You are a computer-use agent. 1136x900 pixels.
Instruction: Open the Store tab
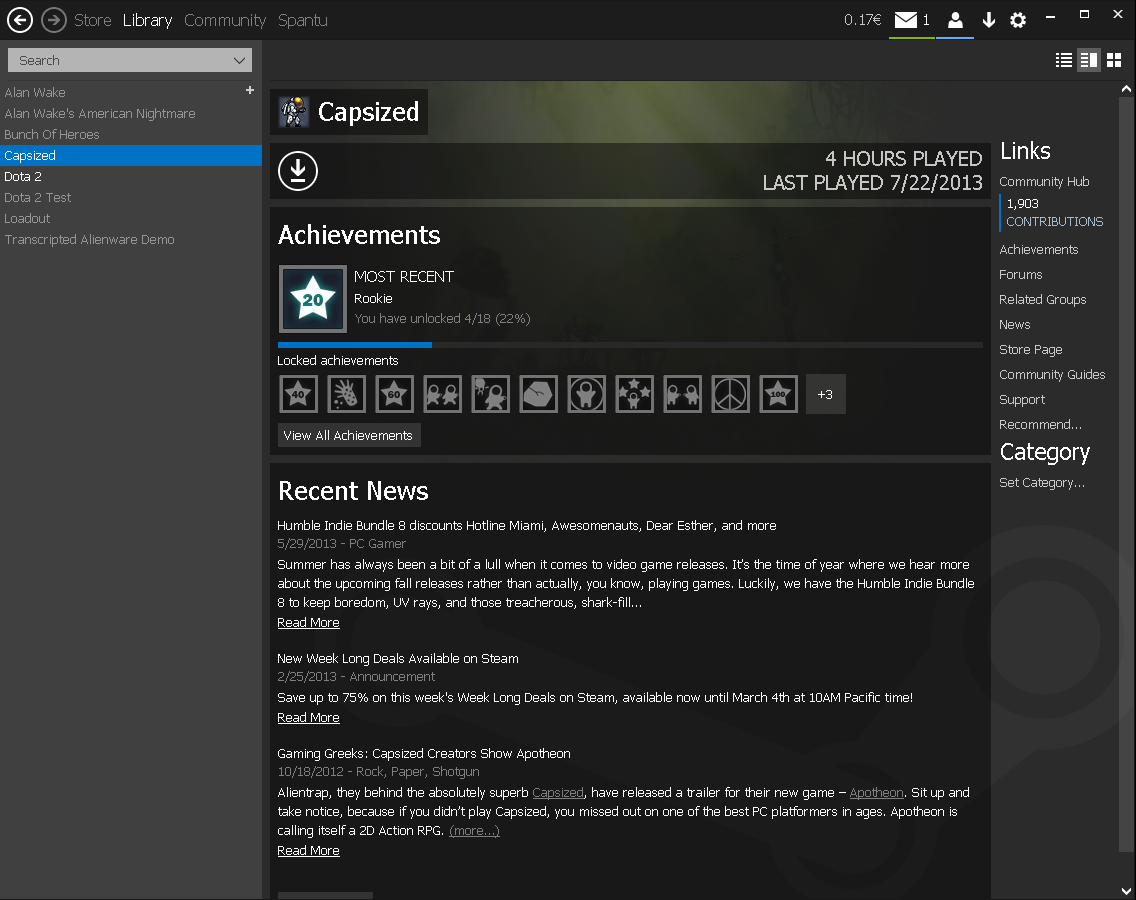pyautogui.click(x=93, y=20)
